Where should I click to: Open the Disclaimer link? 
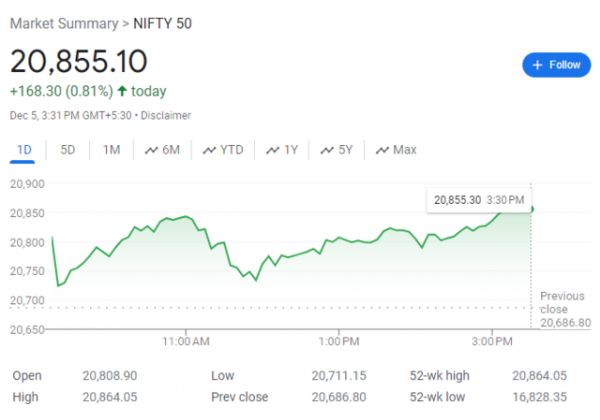pyautogui.click(x=165, y=115)
